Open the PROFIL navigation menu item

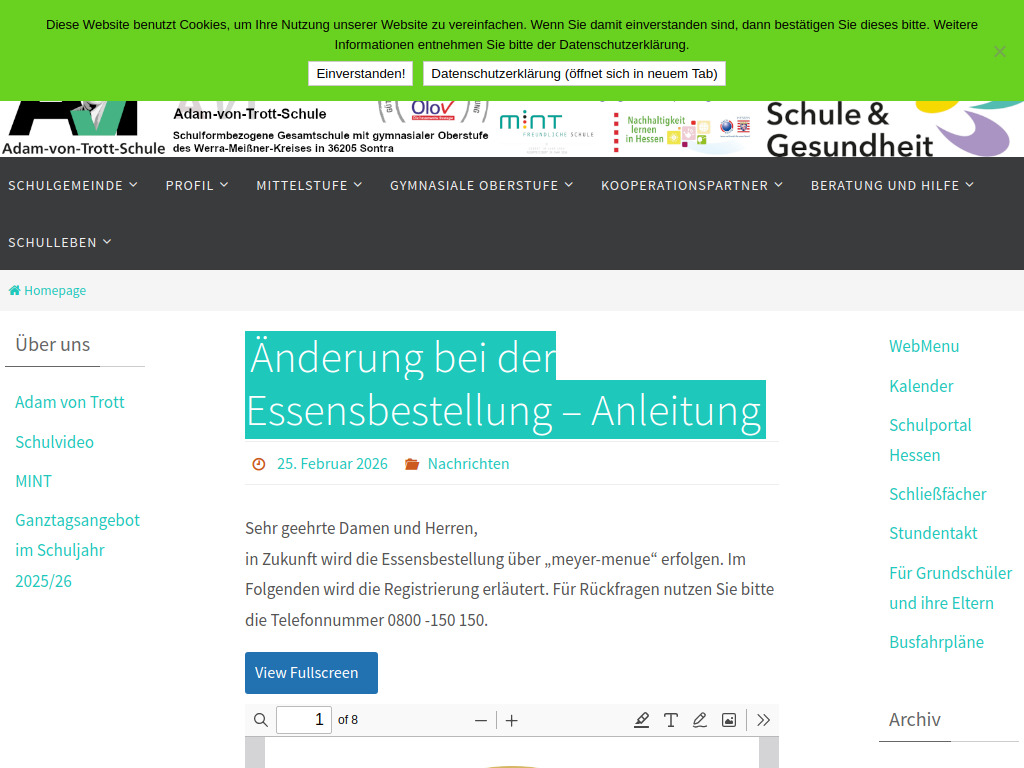click(x=196, y=185)
